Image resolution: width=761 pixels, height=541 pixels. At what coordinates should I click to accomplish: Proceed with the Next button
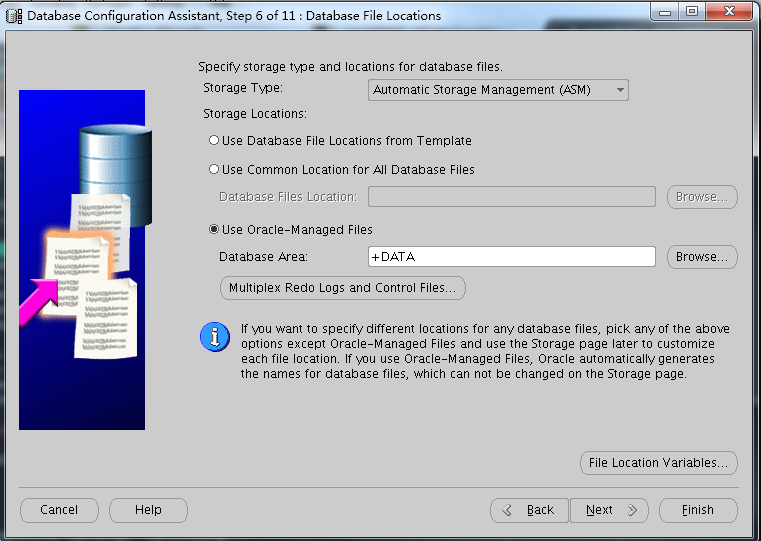[609, 510]
